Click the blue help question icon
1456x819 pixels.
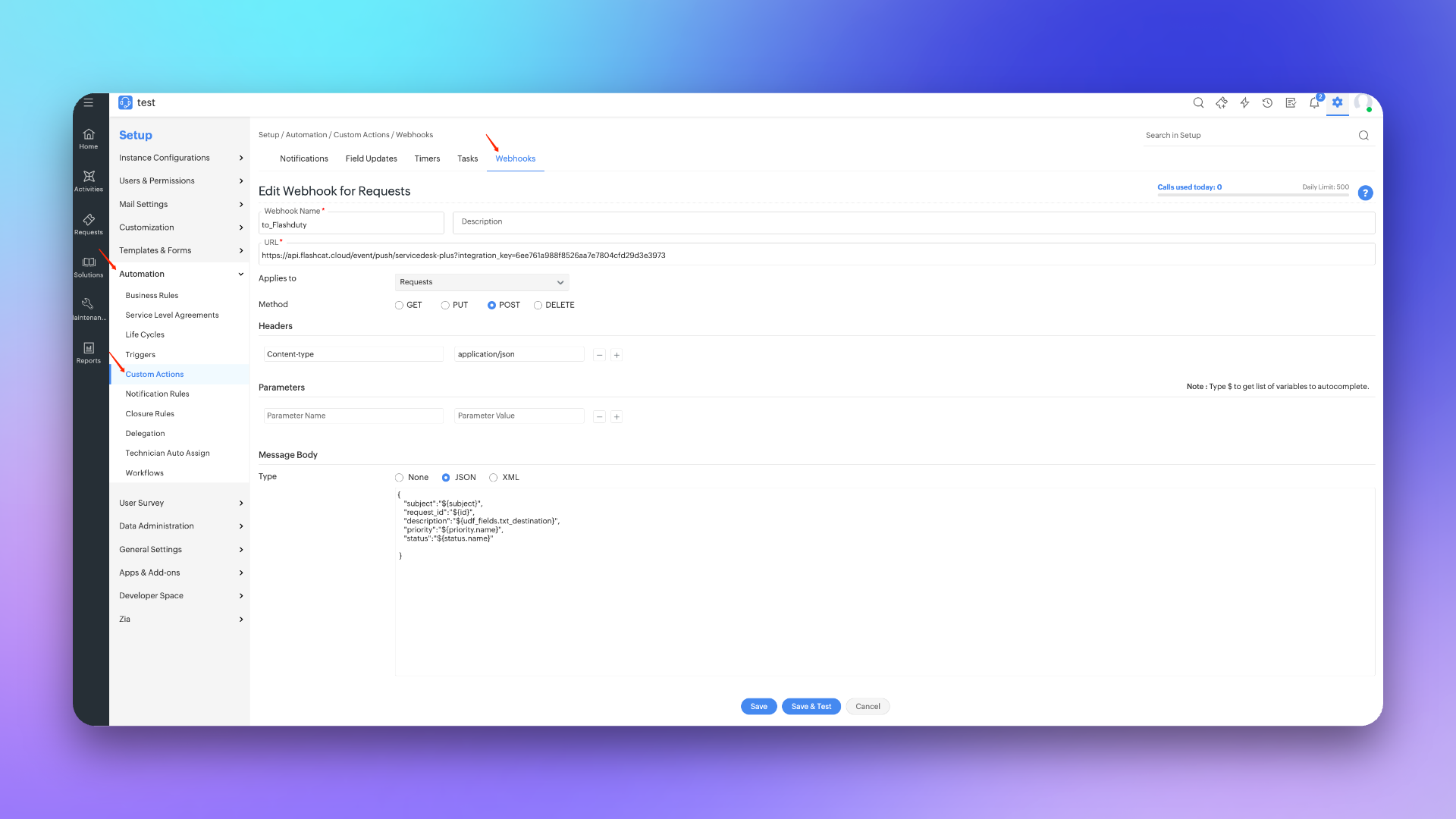coord(1365,193)
